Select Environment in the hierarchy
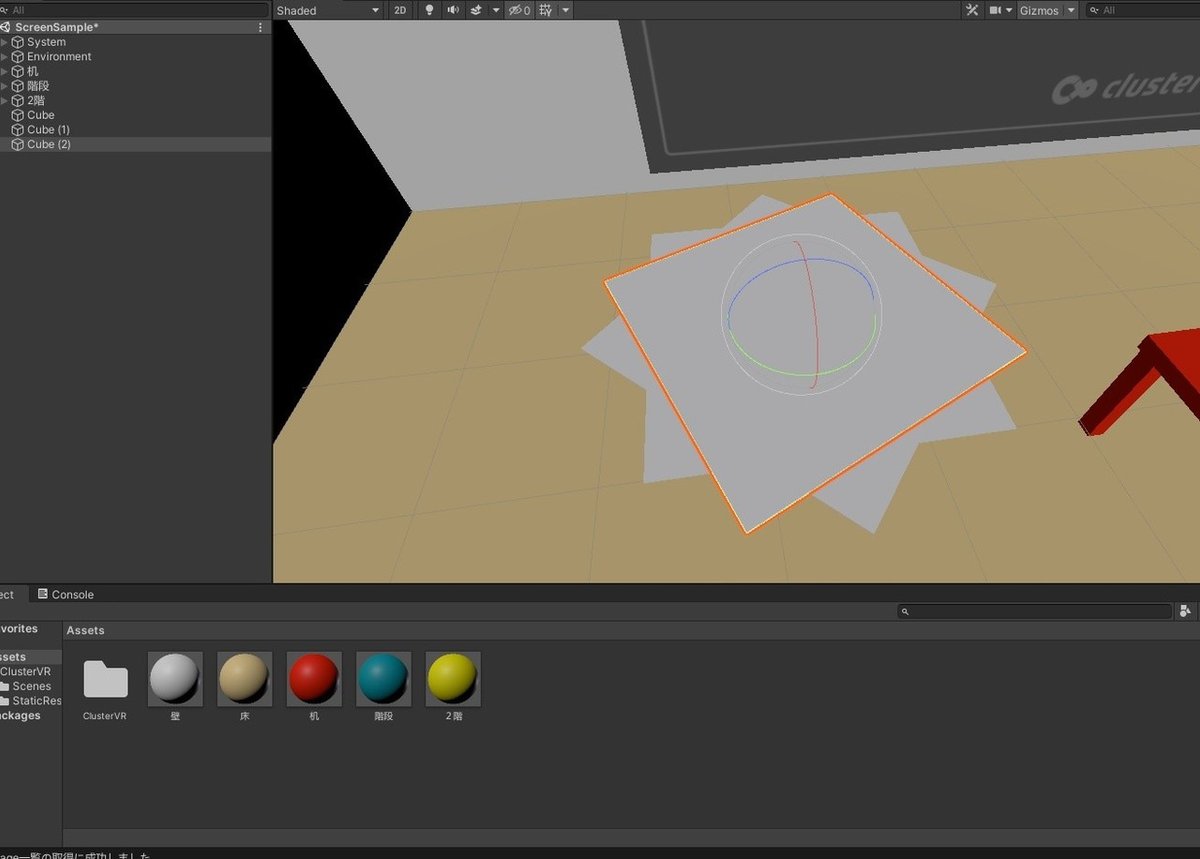Viewport: 1200px width, 859px height. coord(59,57)
